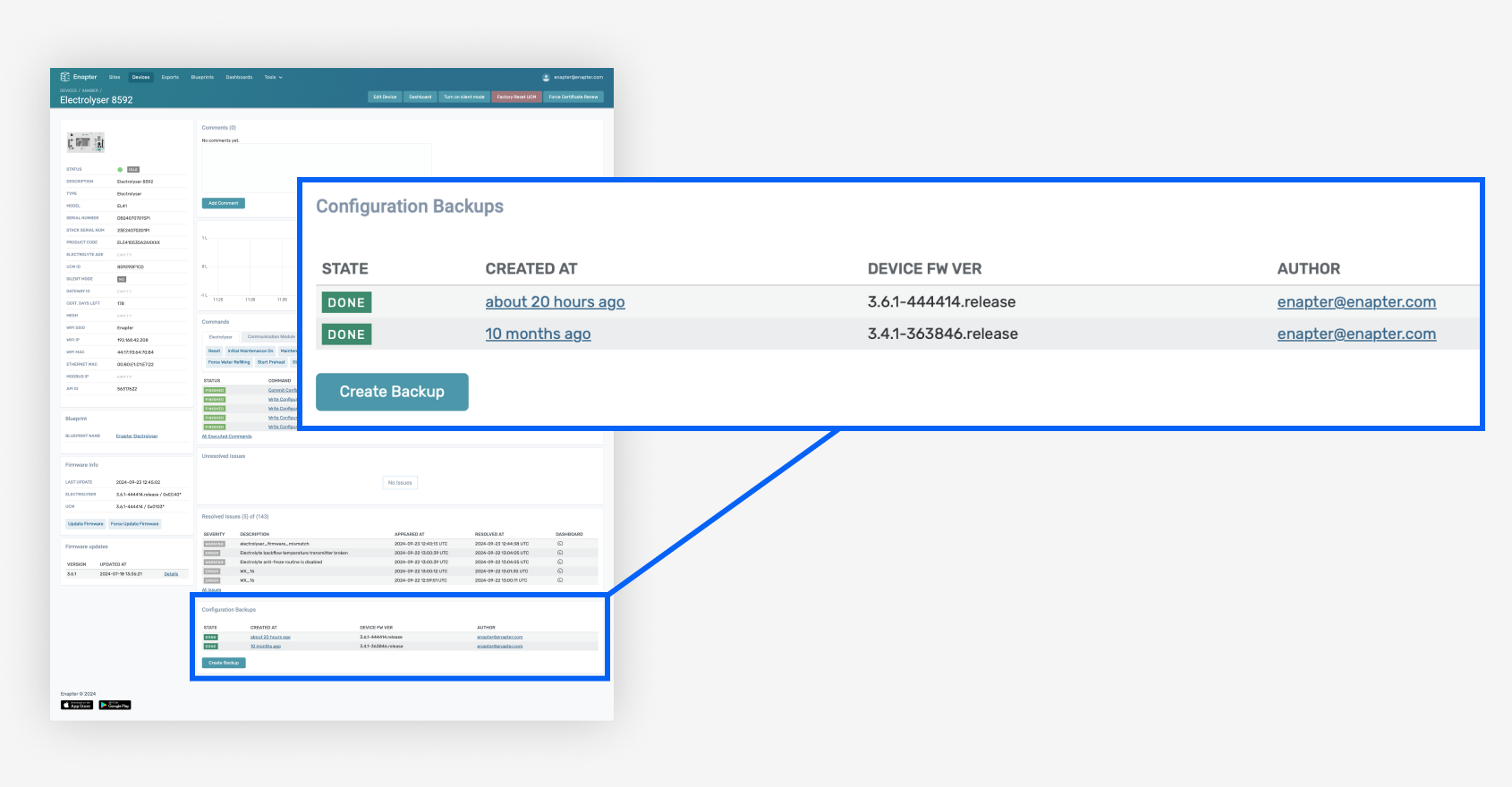Click DONE badge in 10 months ago callout row

point(346,334)
